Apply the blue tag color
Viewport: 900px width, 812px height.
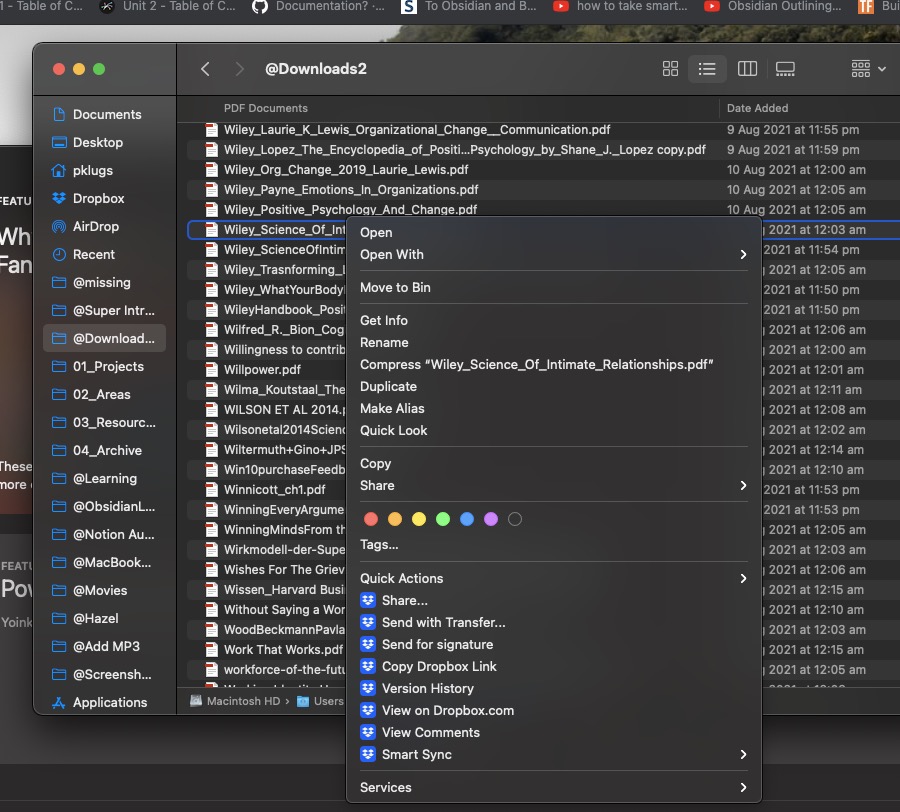tap(467, 519)
